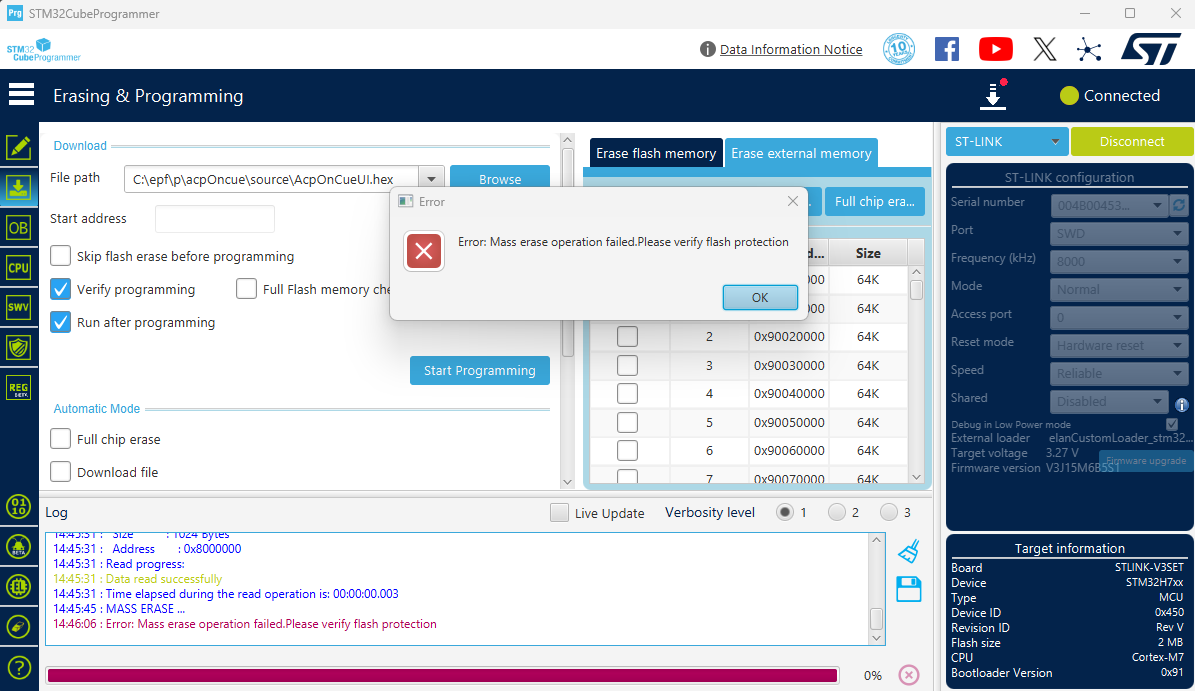Open the Memory & File editing panel
The width and height of the screenshot is (1195, 691).
click(19, 146)
